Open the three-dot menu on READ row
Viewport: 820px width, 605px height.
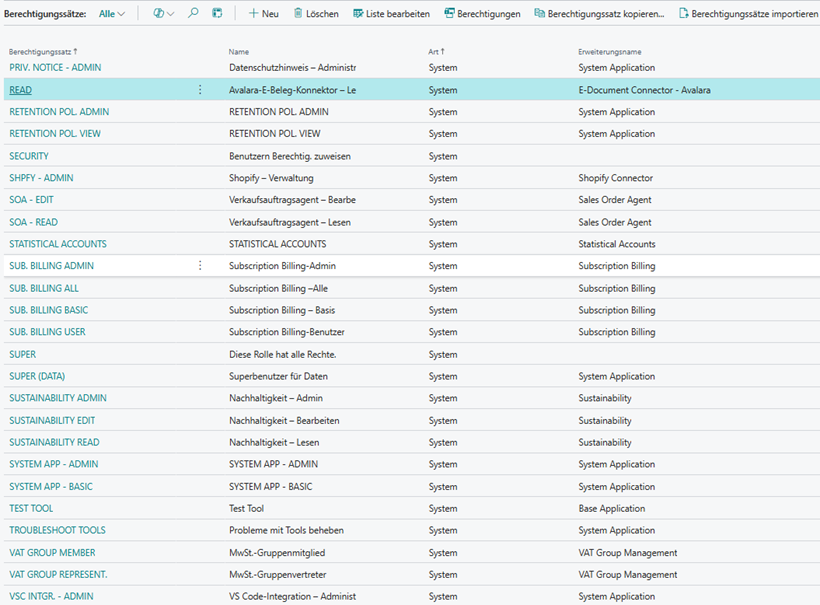[x=200, y=90]
